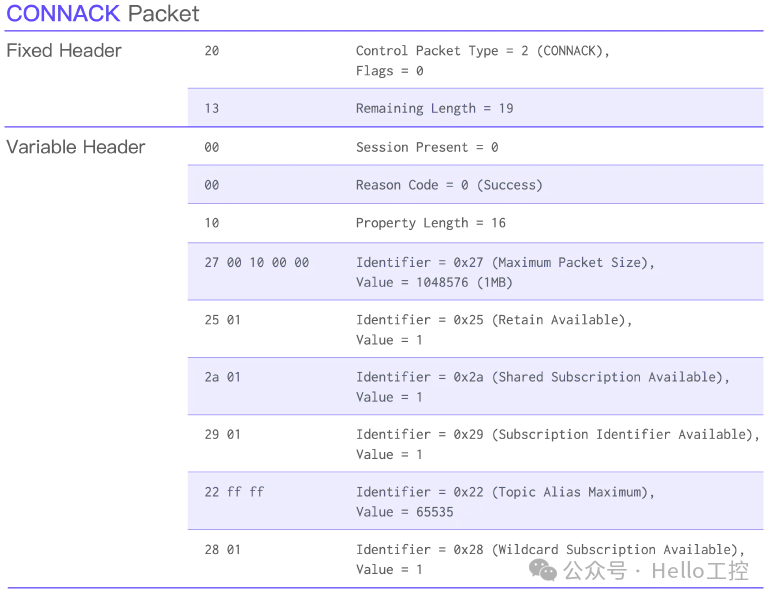
Task: Click hex byte 13 for Remaining Length
Action: click(x=212, y=108)
